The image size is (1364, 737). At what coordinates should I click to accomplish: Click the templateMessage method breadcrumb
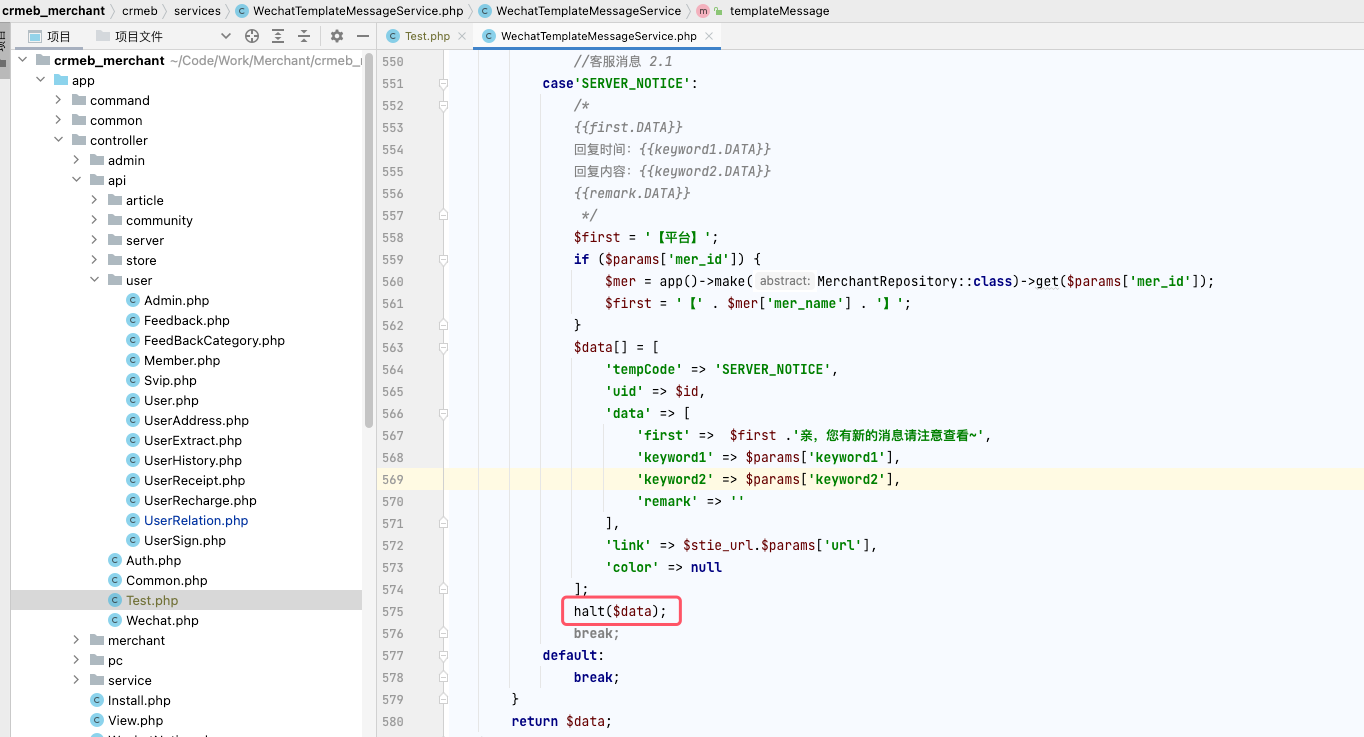(x=762, y=11)
